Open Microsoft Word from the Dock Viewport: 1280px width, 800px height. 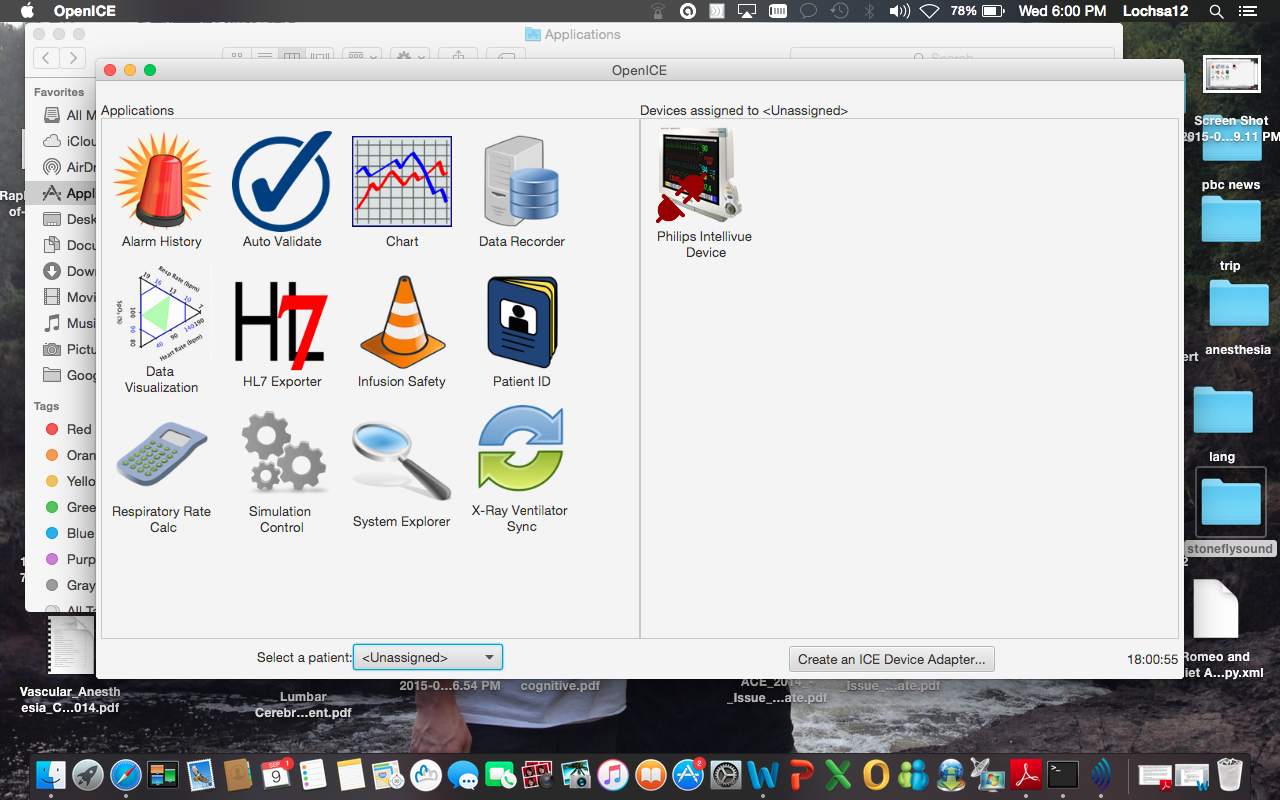click(x=763, y=775)
